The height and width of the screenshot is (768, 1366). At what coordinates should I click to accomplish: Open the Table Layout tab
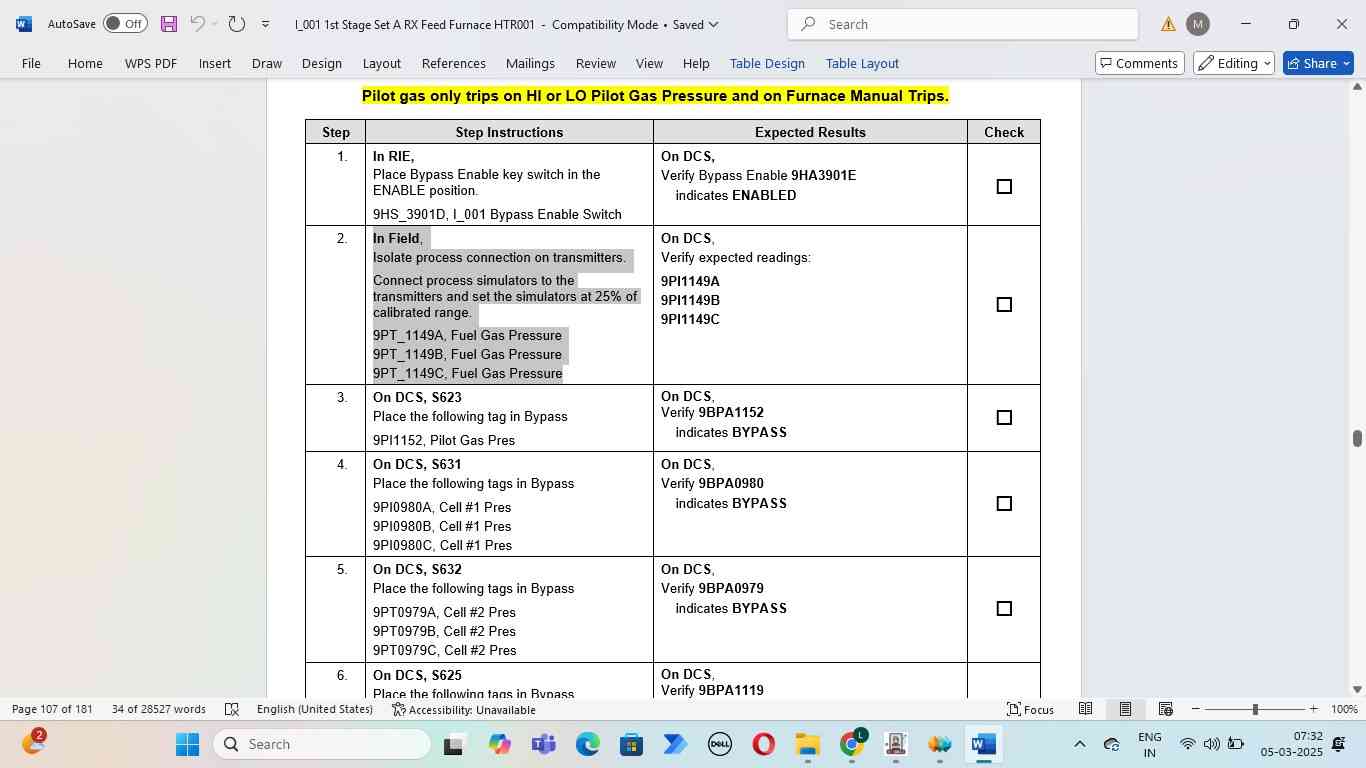coord(862,63)
